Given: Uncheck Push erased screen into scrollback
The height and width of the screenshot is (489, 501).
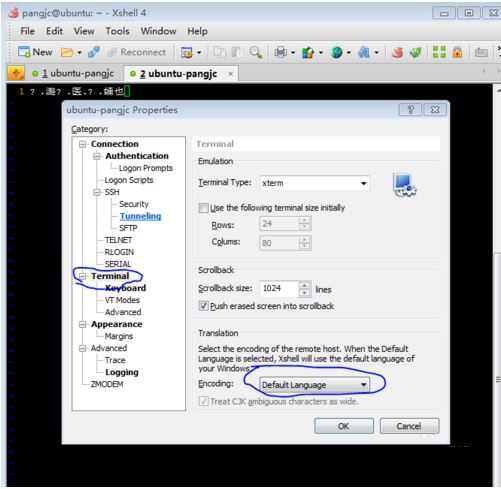Looking at the screenshot, I should [x=203, y=306].
